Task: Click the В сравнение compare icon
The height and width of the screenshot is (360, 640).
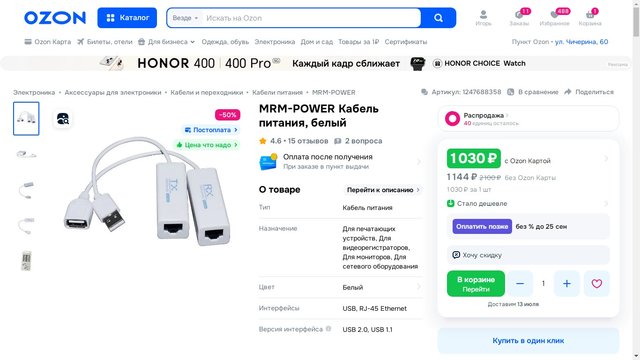Action: click(533, 92)
